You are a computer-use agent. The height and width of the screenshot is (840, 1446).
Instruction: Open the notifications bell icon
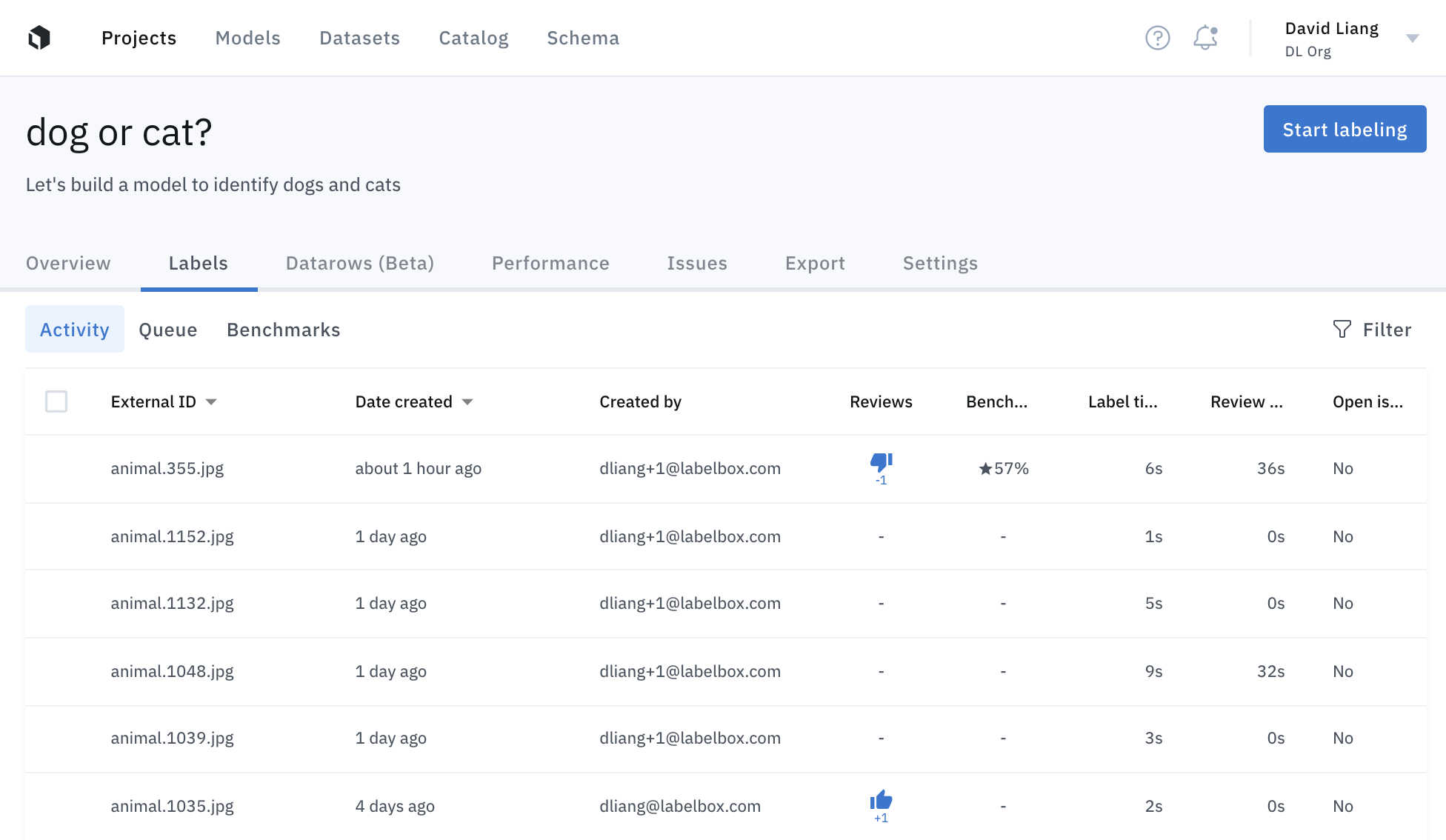tap(1205, 38)
